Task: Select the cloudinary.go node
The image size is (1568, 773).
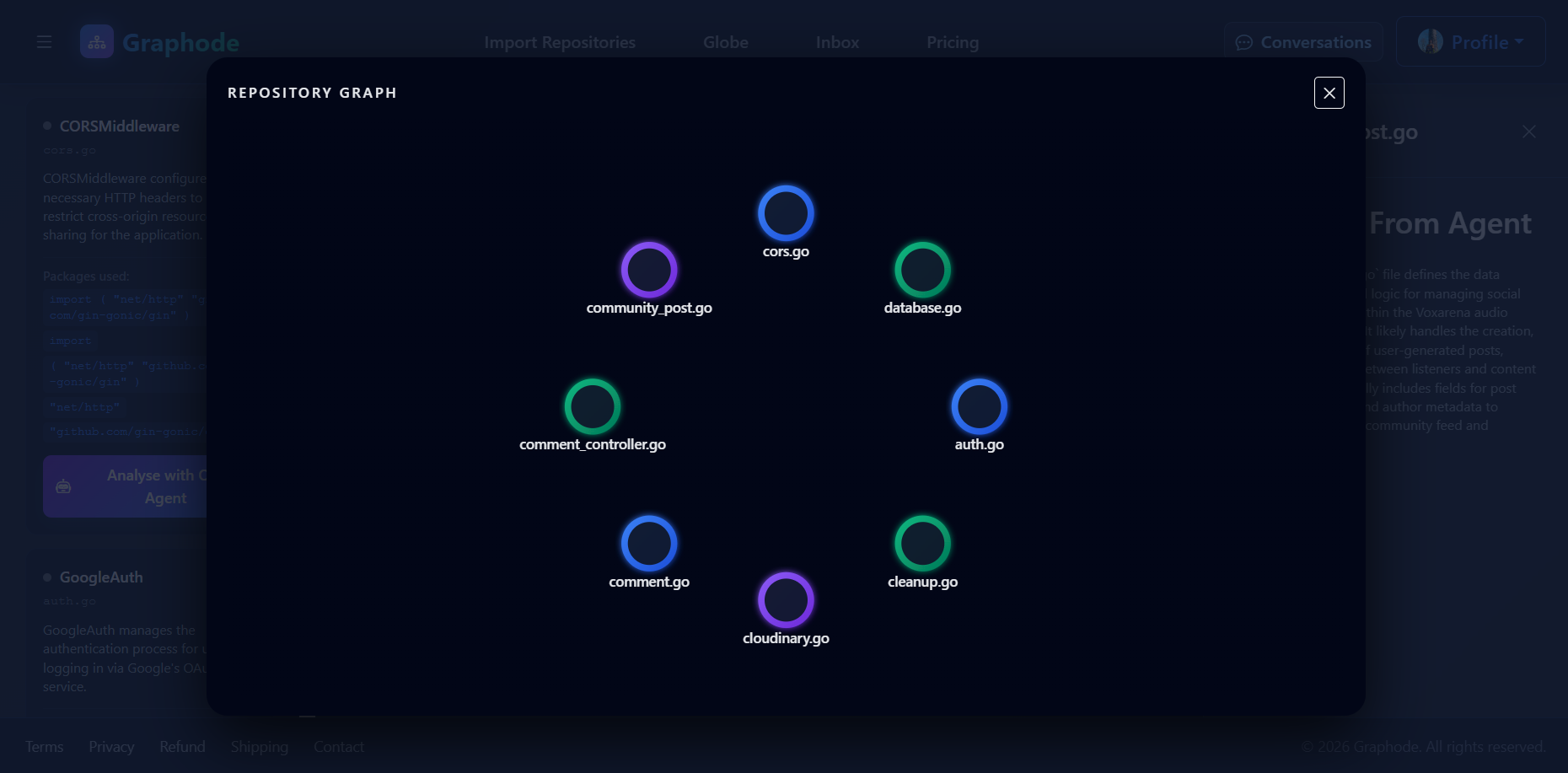Action: tap(785, 600)
